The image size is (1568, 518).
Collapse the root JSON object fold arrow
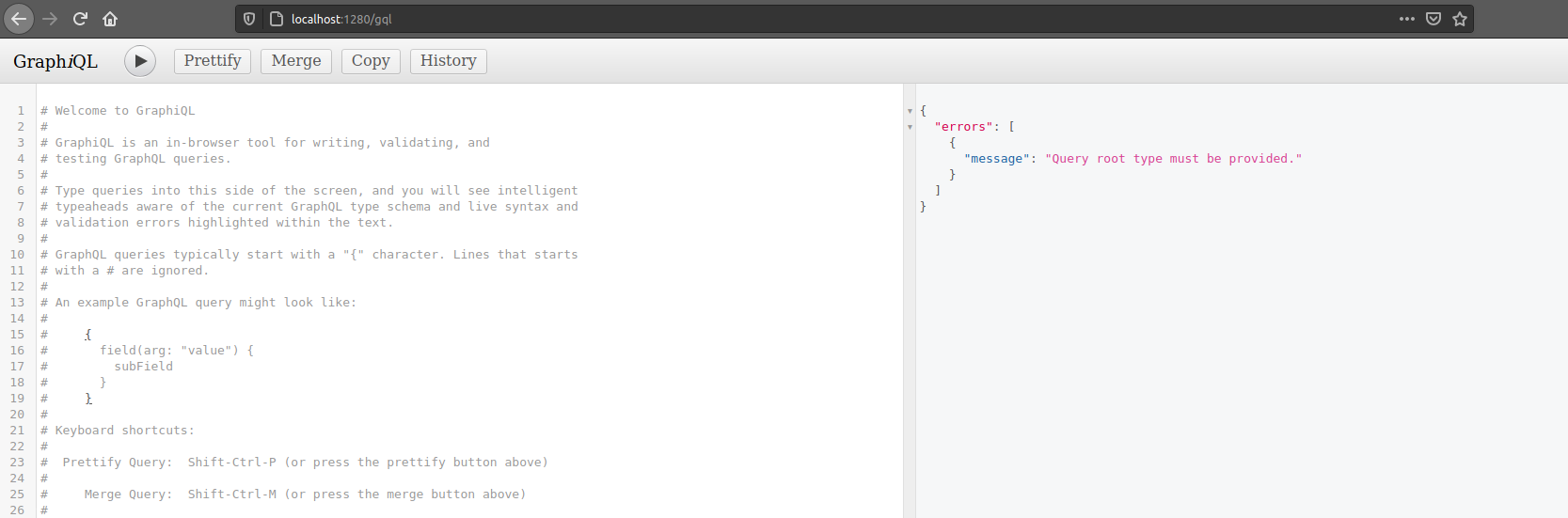coord(910,111)
